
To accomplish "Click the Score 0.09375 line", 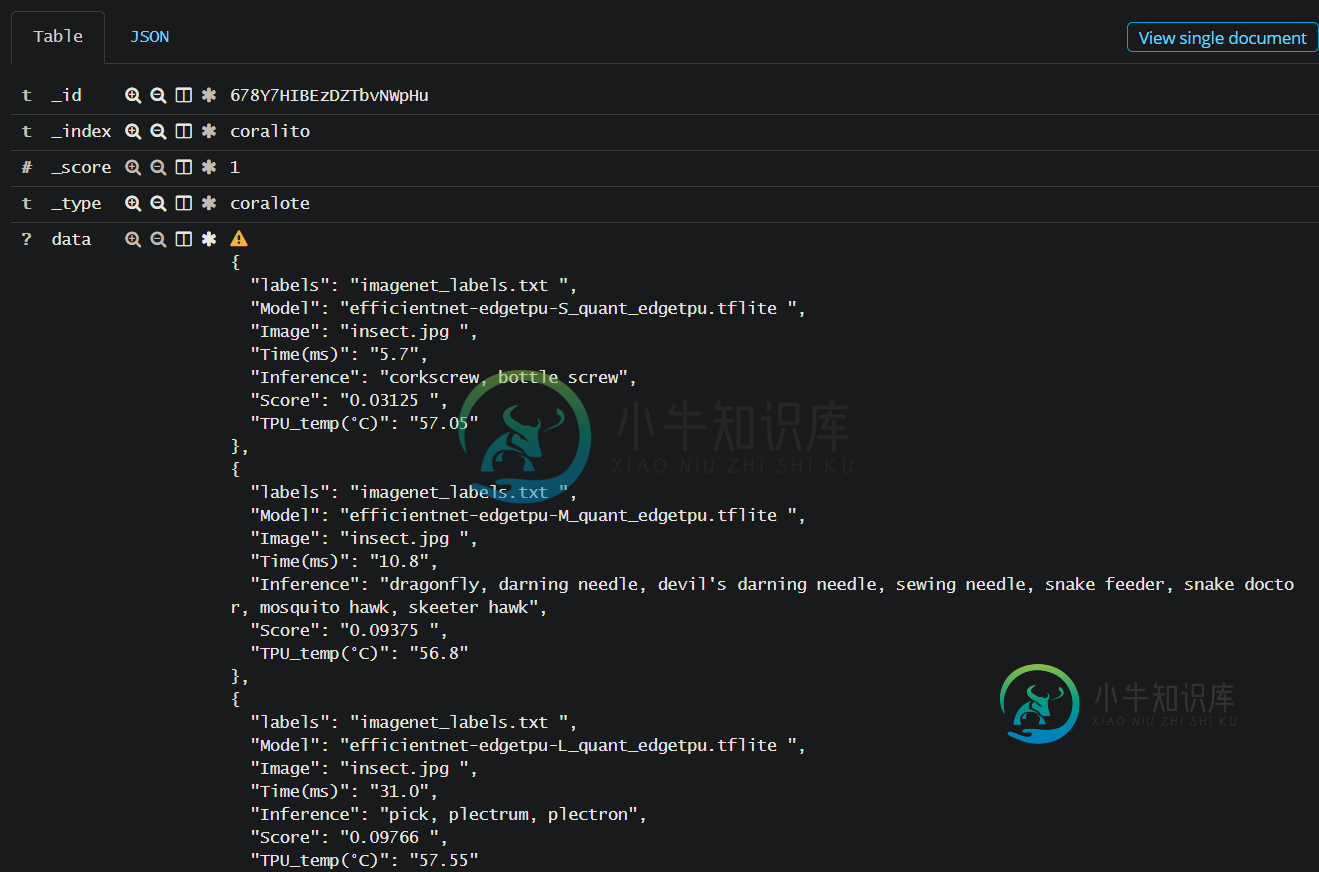I will pyautogui.click(x=349, y=630).
